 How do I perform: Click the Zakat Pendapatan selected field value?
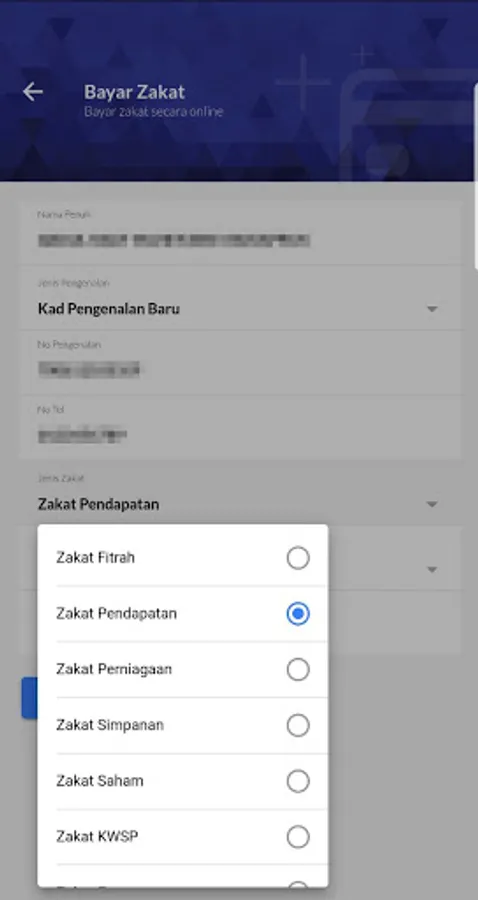[99, 504]
